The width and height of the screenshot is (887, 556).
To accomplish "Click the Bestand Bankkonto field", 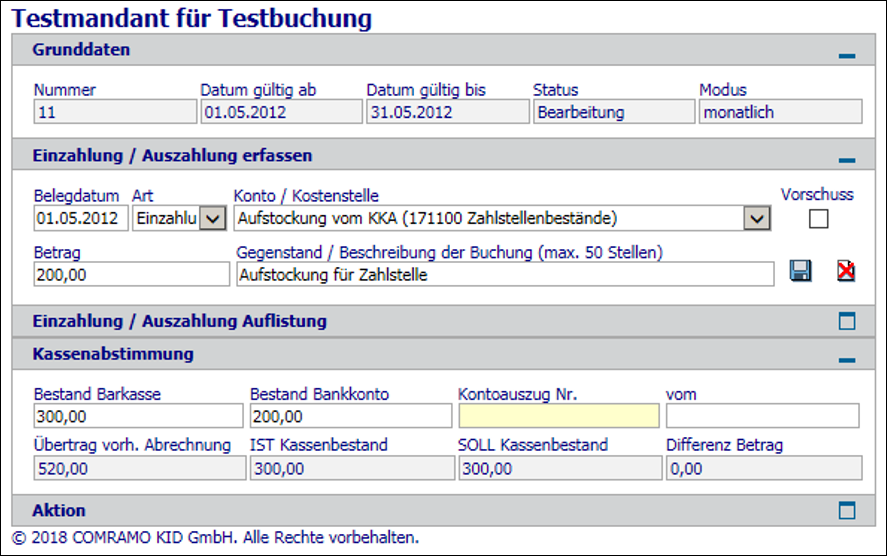I will pyautogui.click(x=351, y=416).
